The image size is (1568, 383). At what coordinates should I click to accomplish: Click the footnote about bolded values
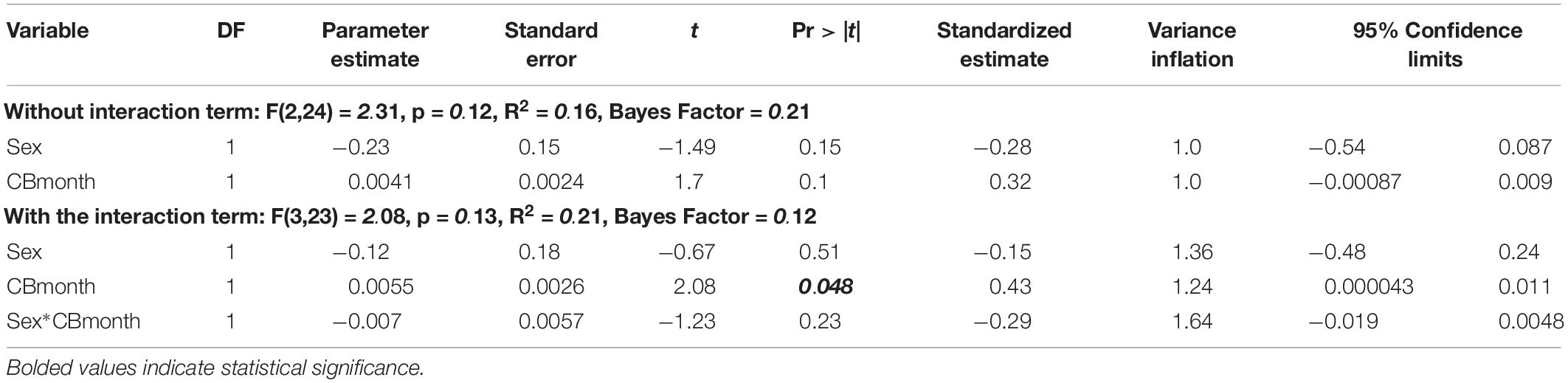click(215, 367)
